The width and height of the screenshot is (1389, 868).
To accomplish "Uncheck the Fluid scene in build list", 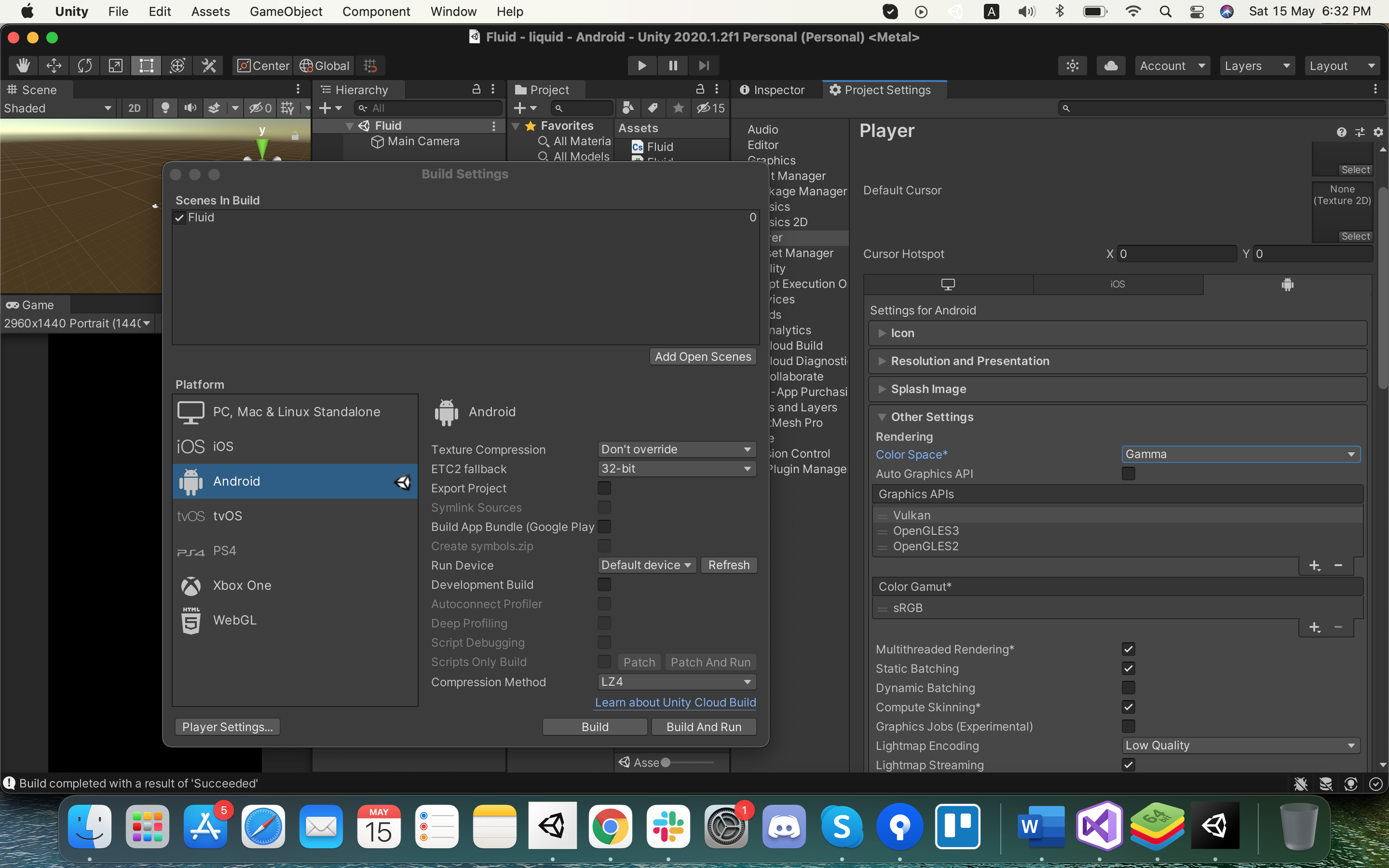I will (179, 217).
